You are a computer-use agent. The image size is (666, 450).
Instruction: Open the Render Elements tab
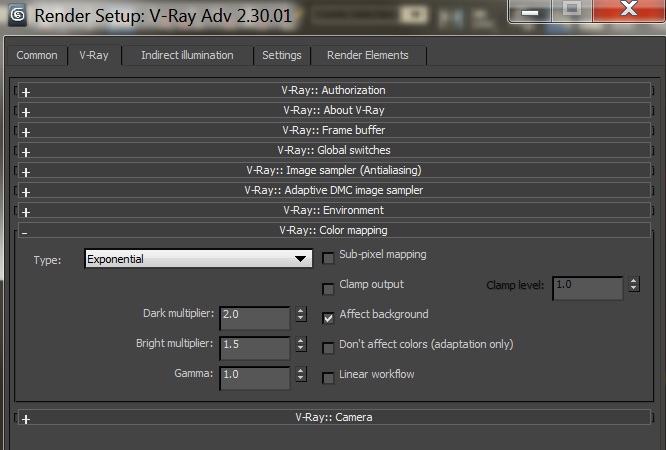pos(368,55)
